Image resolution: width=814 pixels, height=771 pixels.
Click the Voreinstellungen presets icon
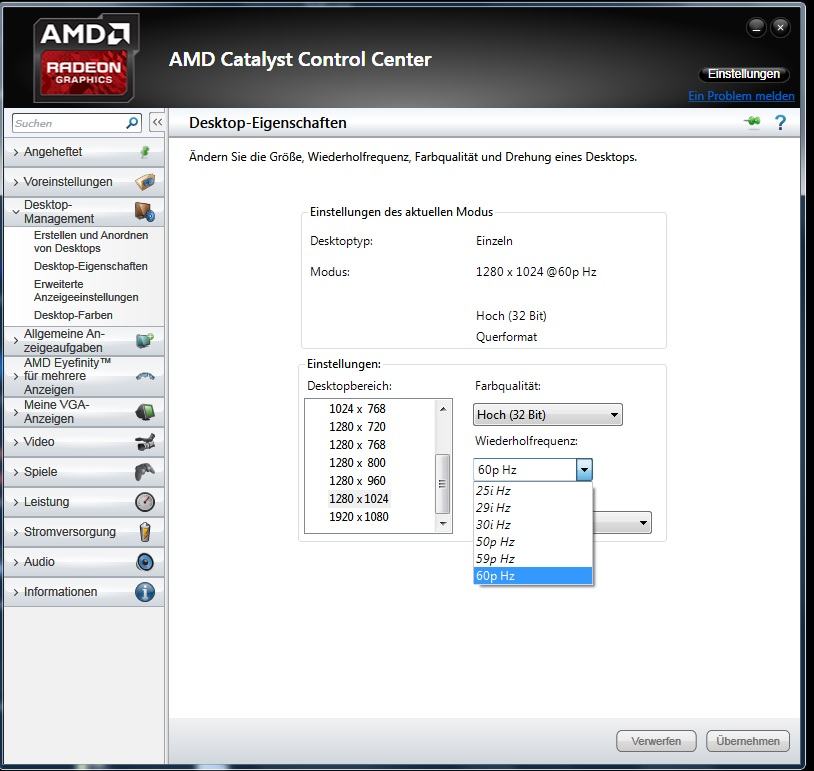pyautogui.click(x=145, y=182)
